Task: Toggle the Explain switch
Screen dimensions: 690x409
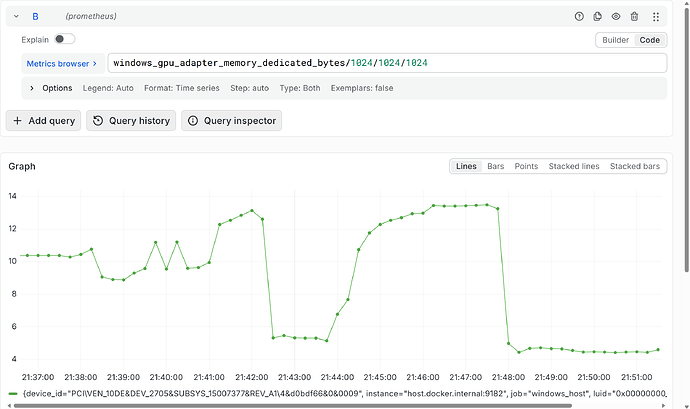Action: [x=65, y=39]
